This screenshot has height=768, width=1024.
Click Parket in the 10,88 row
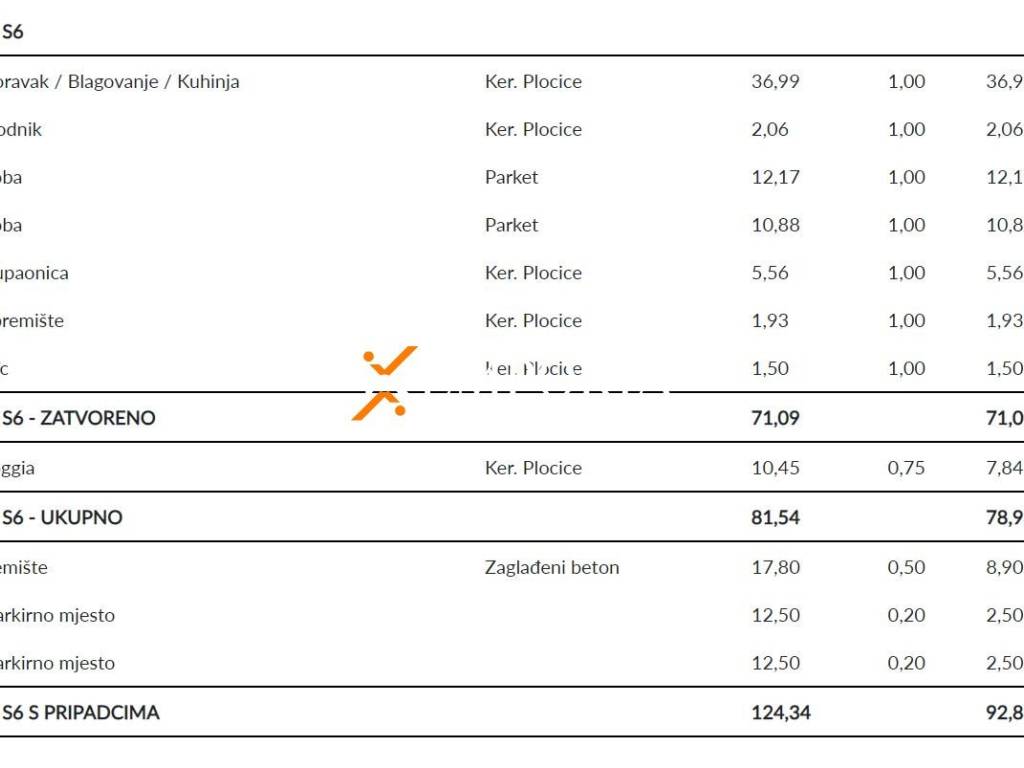tap(511, 225)
